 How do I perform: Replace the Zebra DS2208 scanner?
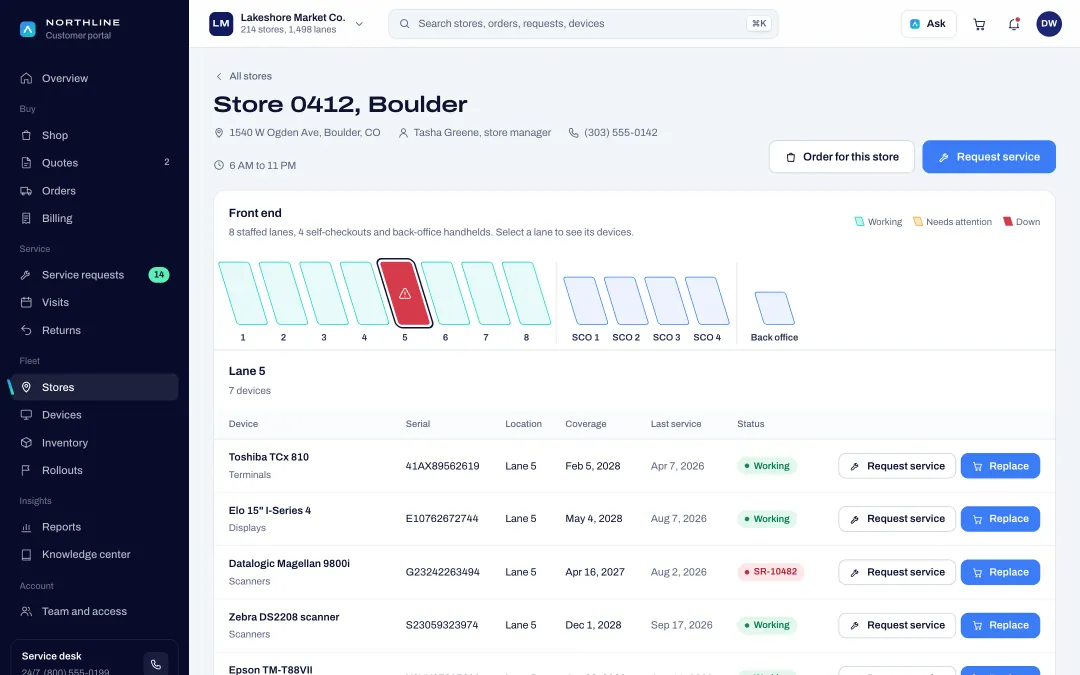[1000, 625]
